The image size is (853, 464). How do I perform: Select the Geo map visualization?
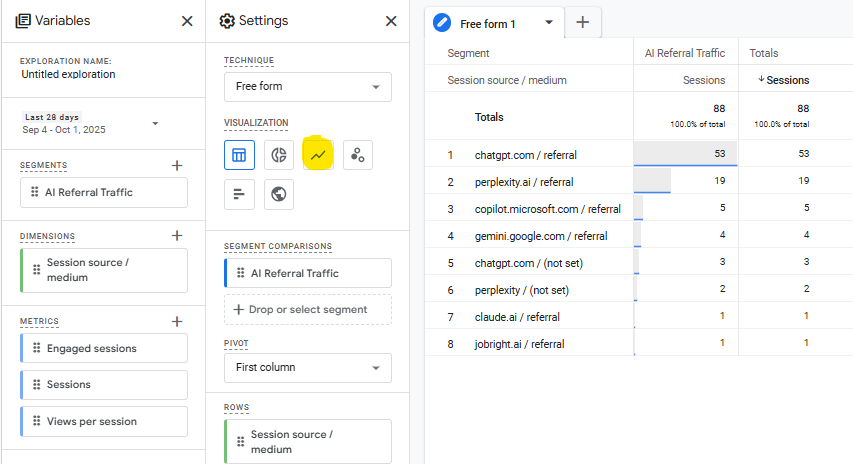pyautogui.click(x=279, y=194)
